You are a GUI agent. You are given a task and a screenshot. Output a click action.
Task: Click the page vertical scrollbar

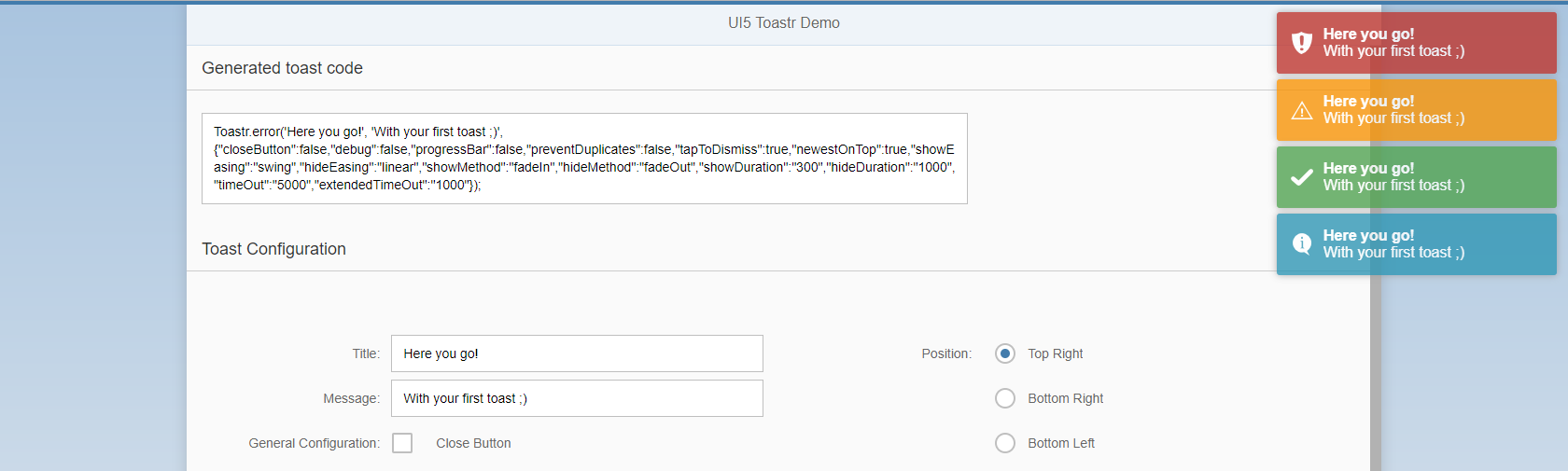pyautogui.click(x=1375, y=238)
